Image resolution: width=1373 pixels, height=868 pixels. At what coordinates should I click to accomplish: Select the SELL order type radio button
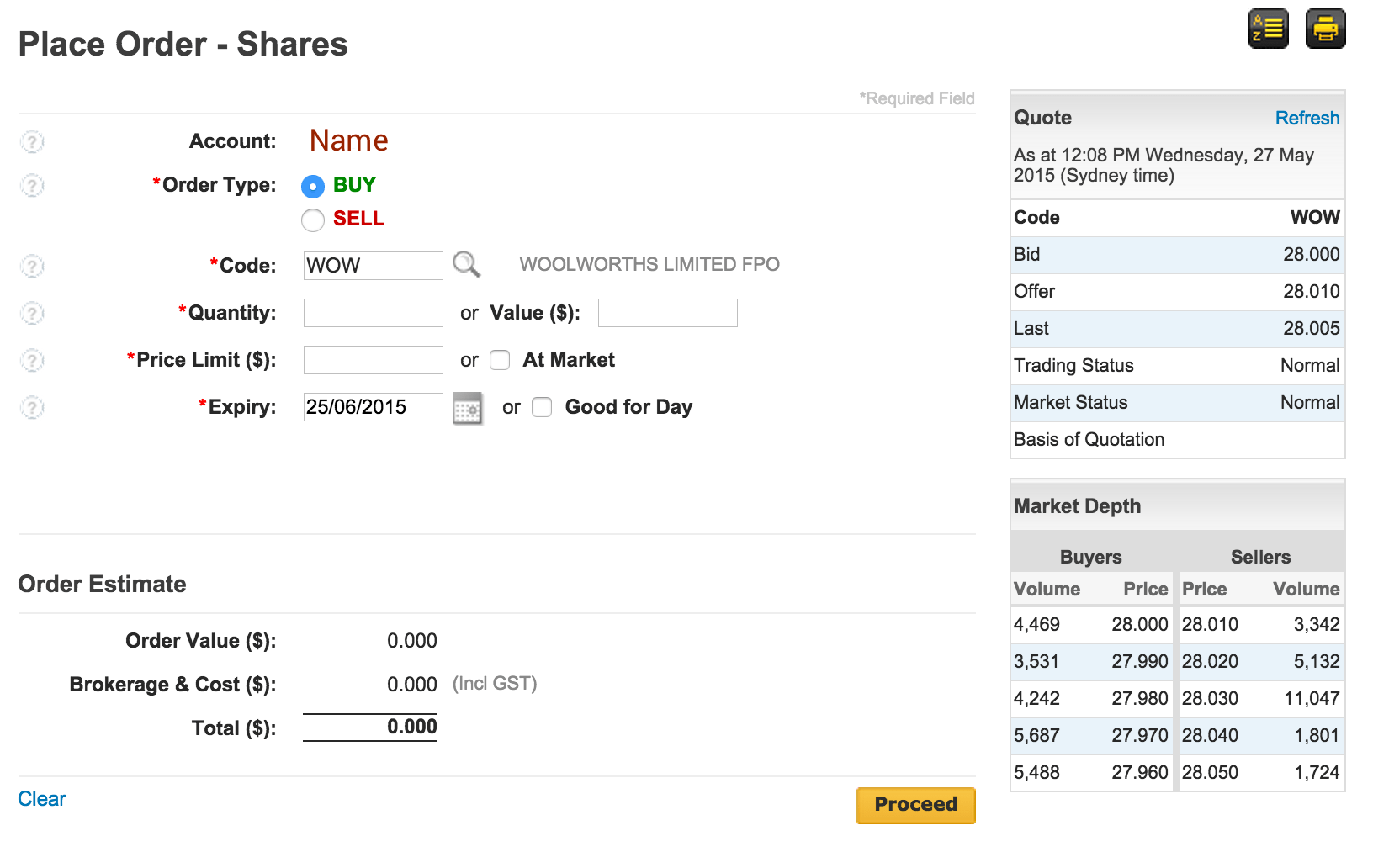313,220
